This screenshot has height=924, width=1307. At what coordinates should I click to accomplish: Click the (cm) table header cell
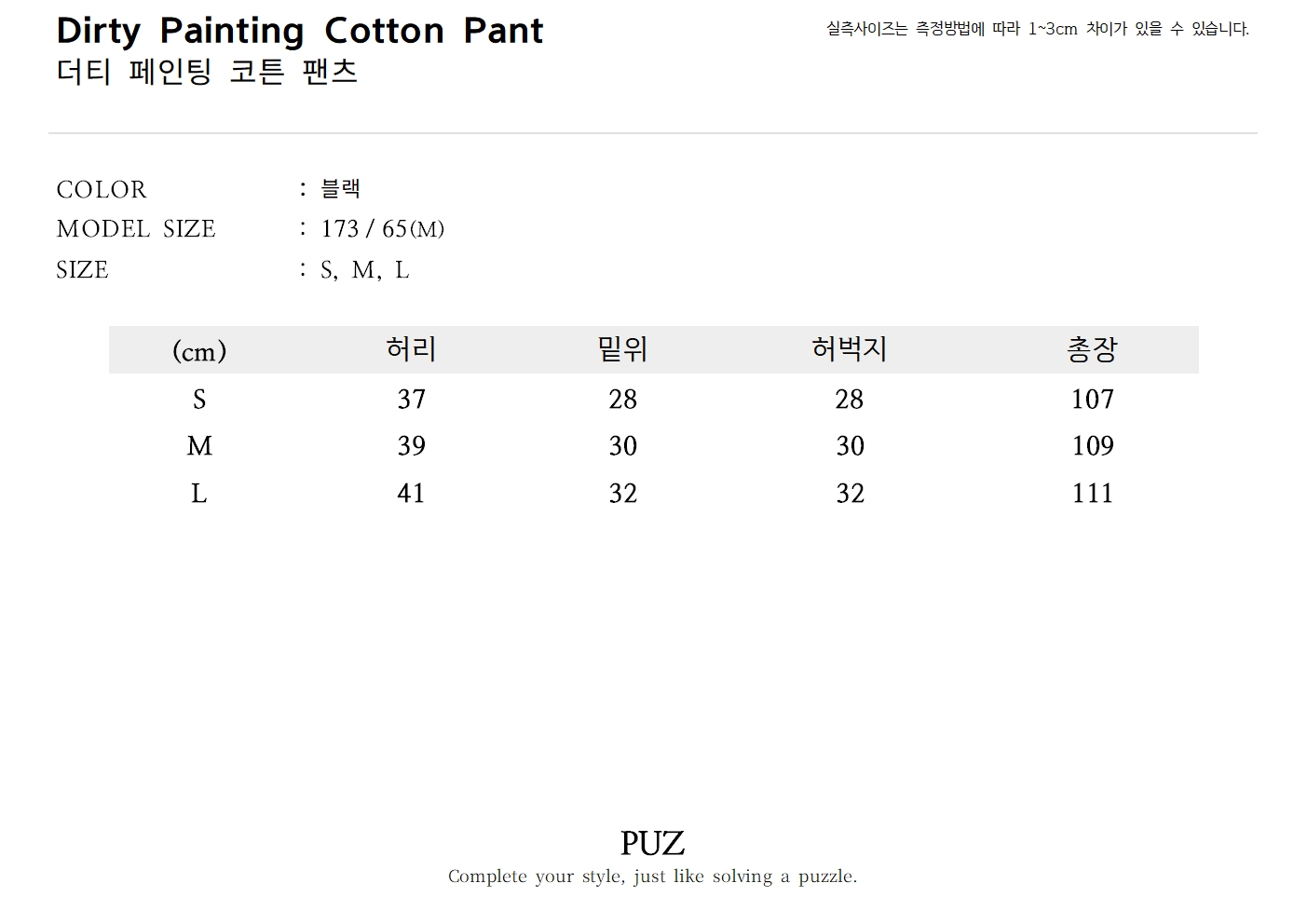tap(199, 351)
